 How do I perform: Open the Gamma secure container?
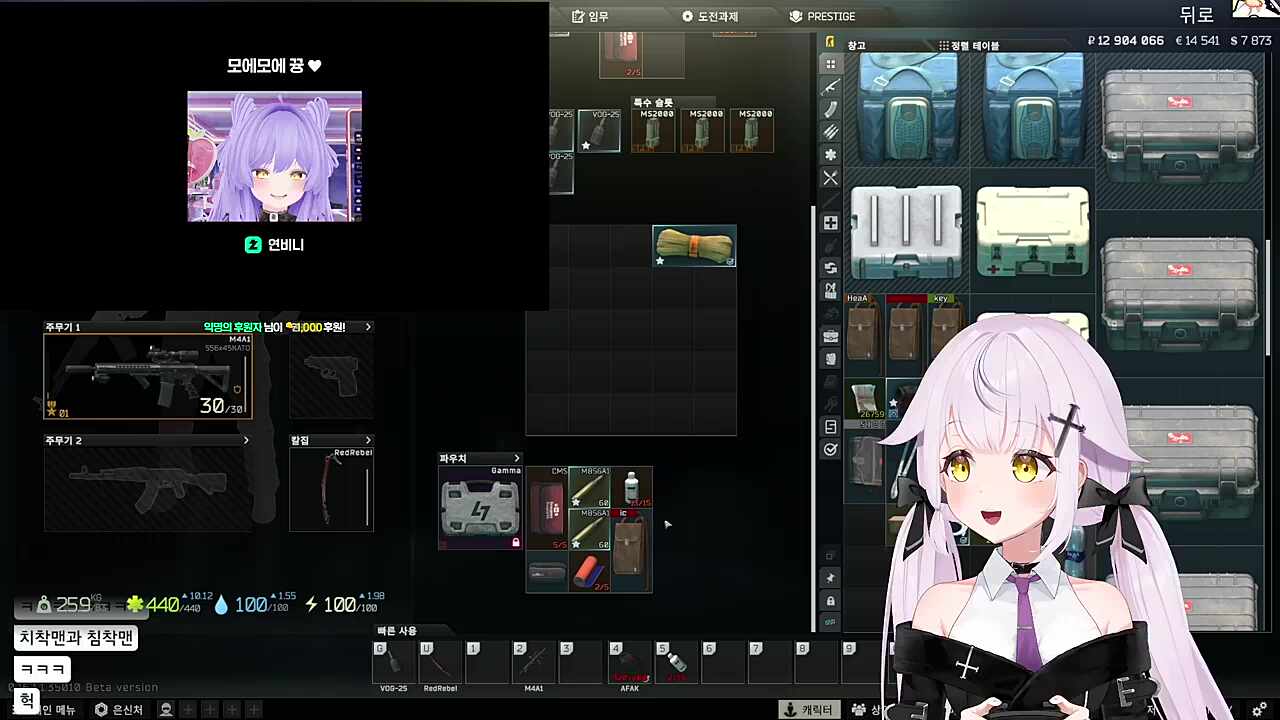[480, 507]
